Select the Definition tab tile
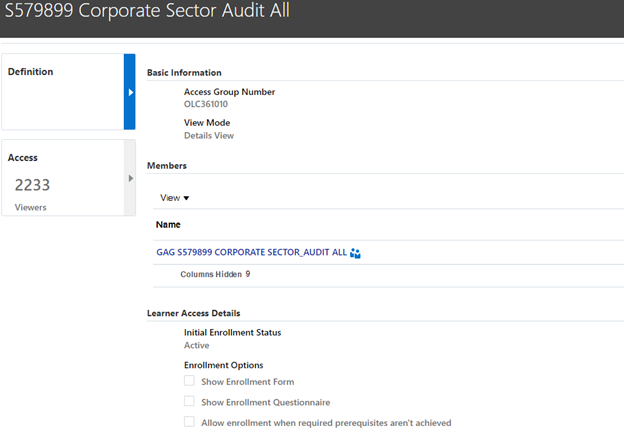The image size is (624, 433). [68, 92]
